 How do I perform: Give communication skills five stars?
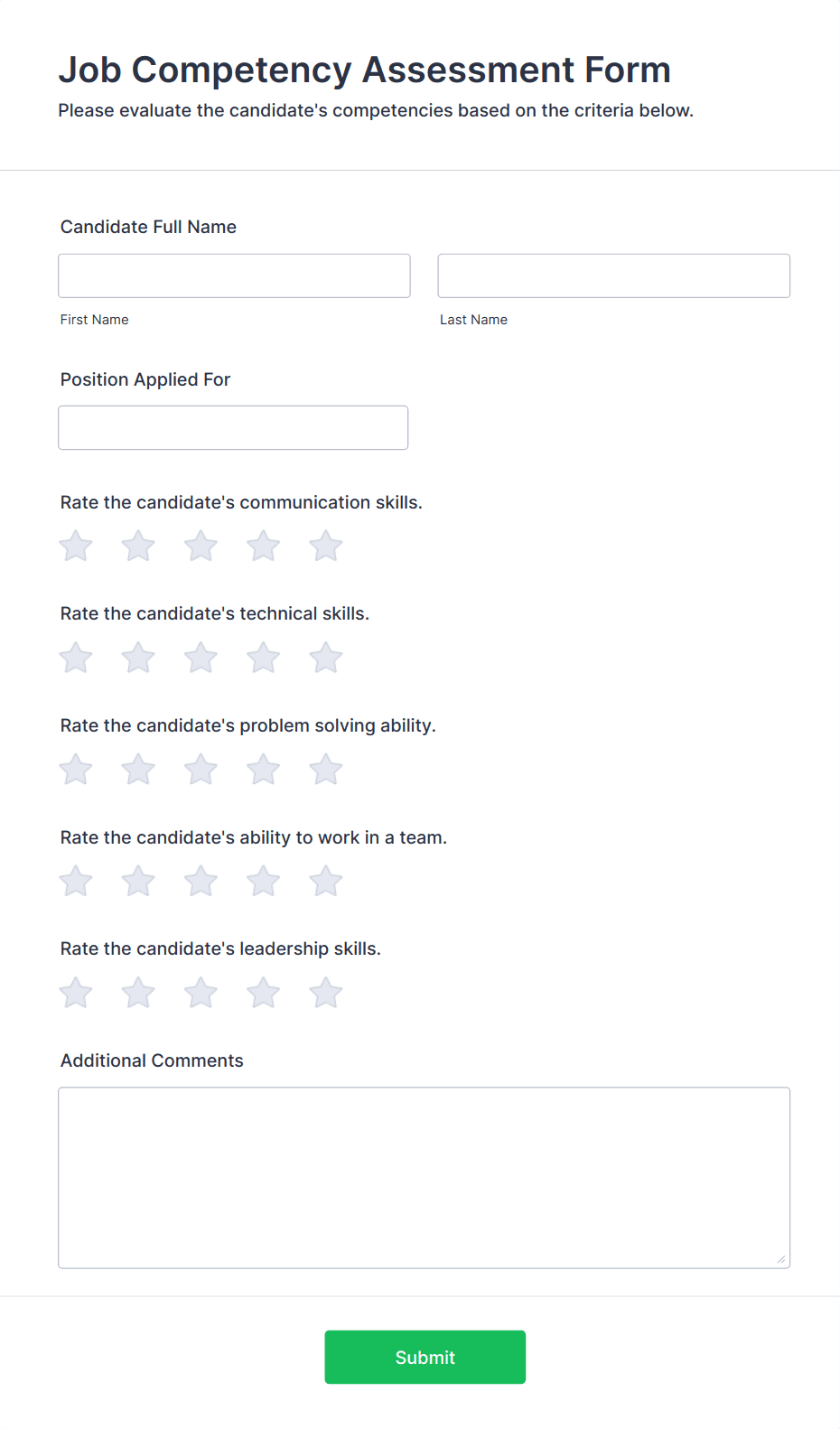tap(326, 546)
